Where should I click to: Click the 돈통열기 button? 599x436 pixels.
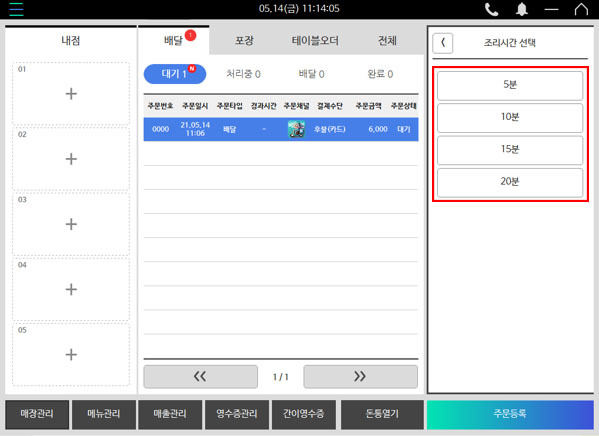[382, 414]
